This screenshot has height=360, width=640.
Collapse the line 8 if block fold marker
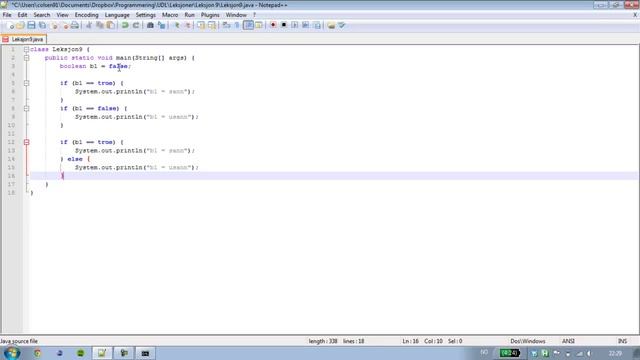[x=27, y=109]
